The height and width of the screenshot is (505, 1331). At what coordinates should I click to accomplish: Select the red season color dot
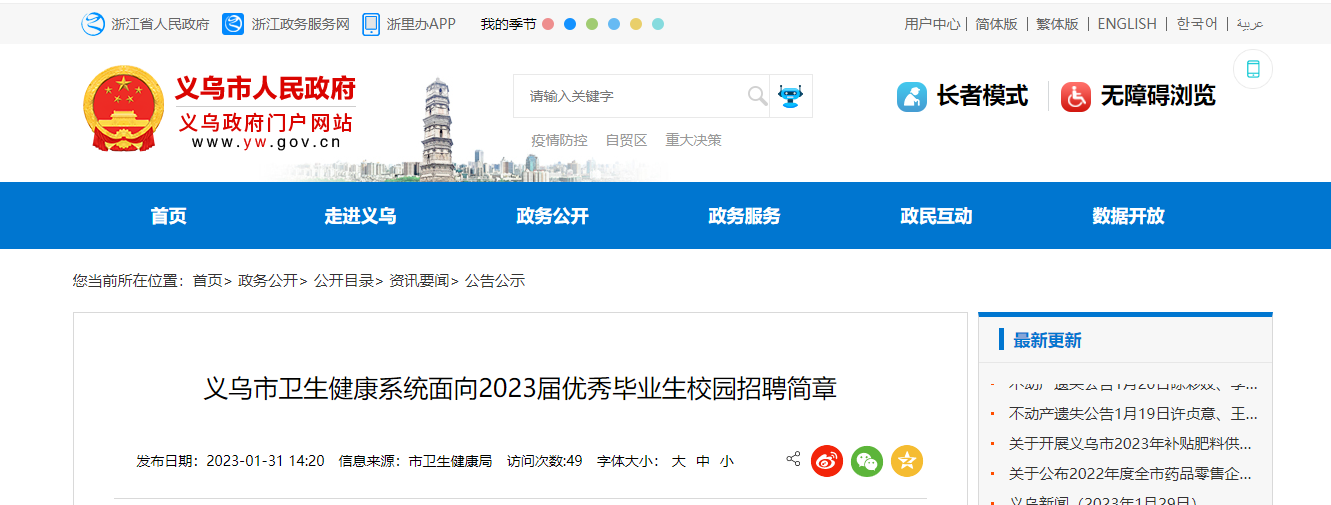[548, 24]
